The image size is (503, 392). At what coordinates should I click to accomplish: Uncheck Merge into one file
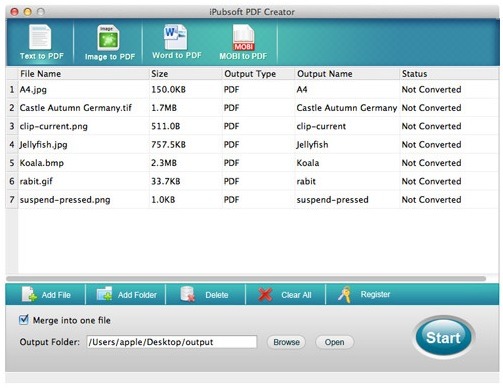24,320
